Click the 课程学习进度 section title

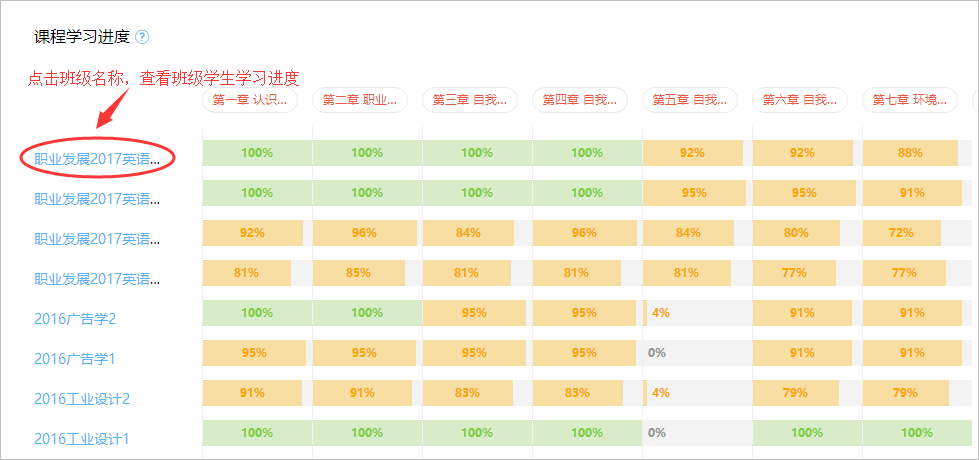point(82,37)
